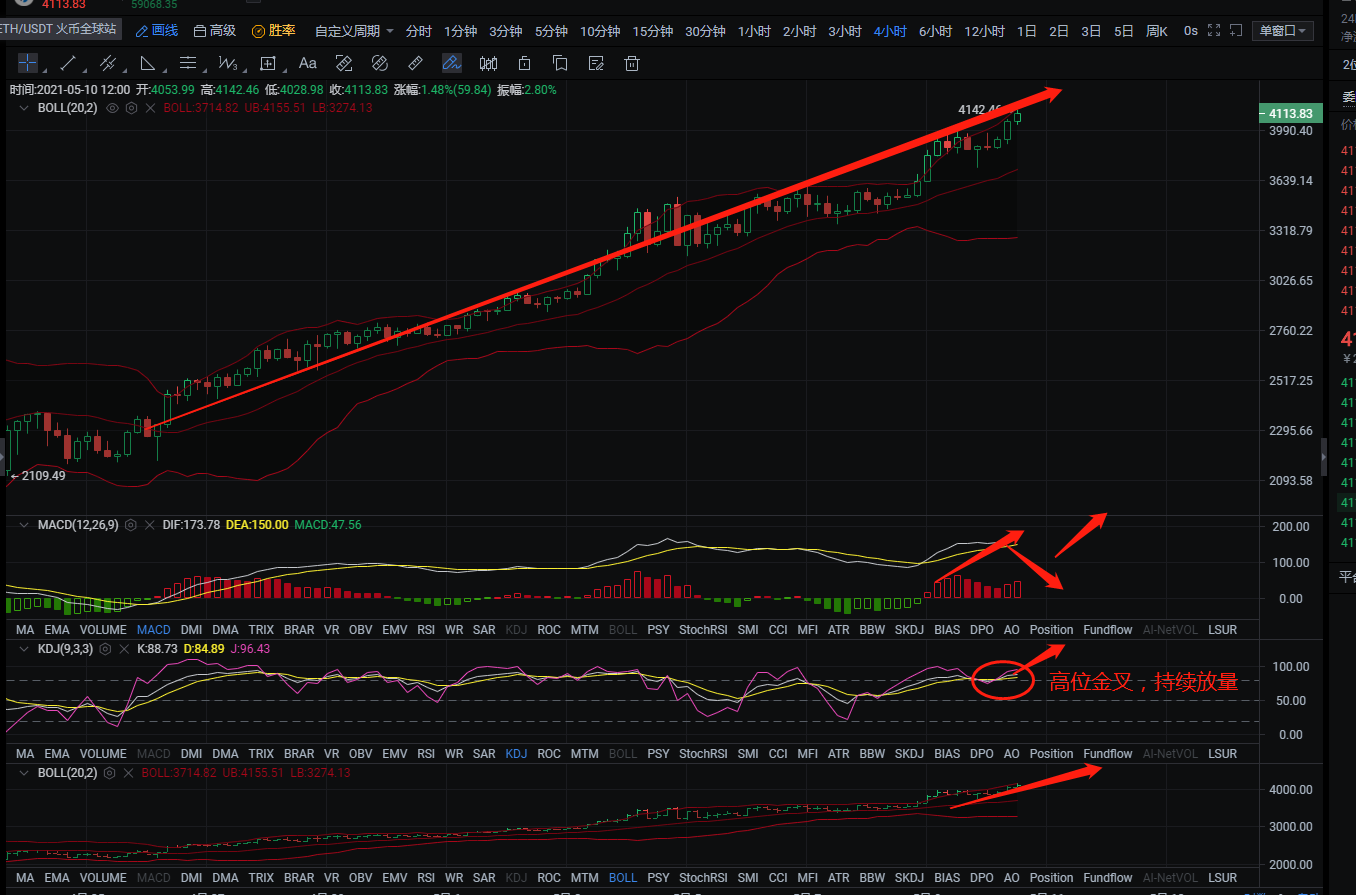Screen dimensions: 1356x895
Task: Toggle the highlighted brush drawing tool
Action: click(451, 63)
